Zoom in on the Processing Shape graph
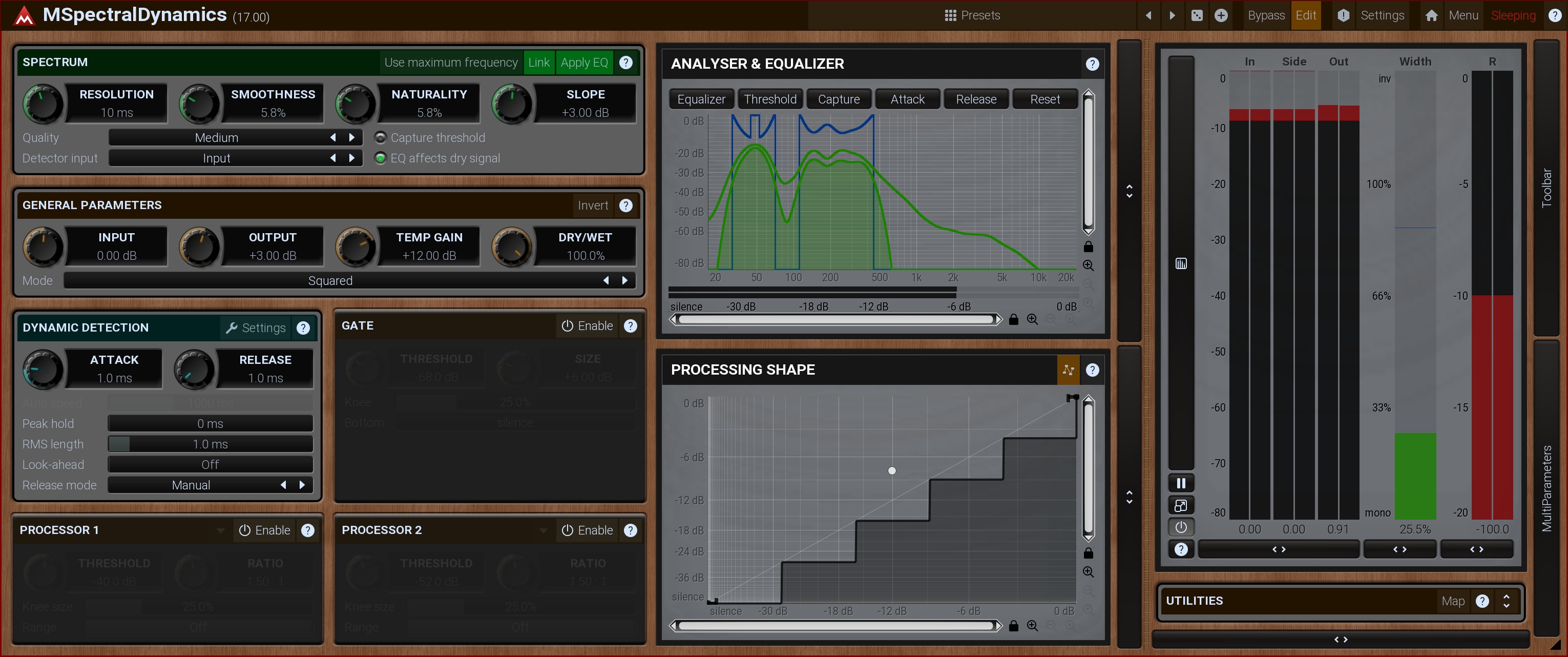 [x=1089, y=572]
